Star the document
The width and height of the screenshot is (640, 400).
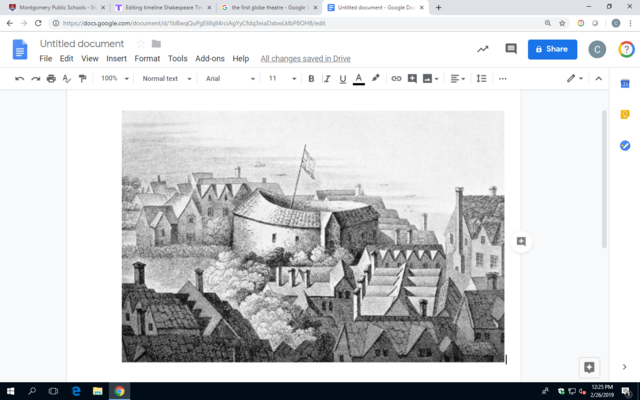point(141,43)
